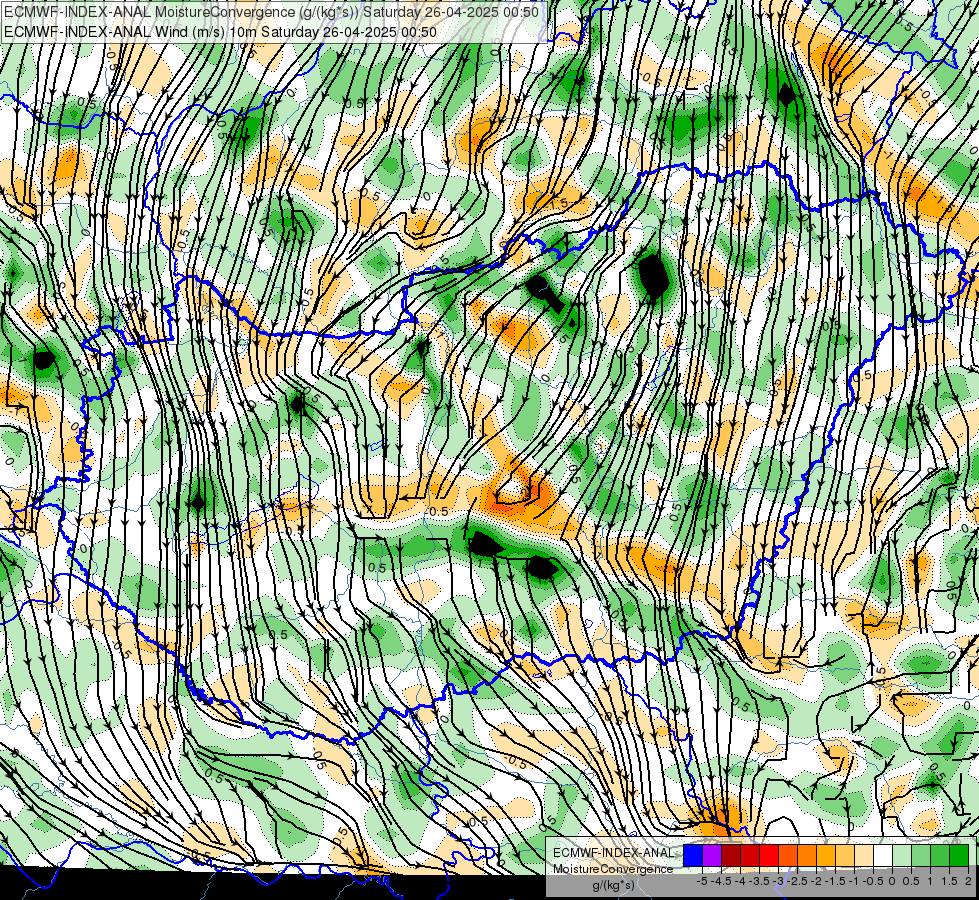Click the legend's 2 tick label at right end
Screen dimensions: 979x900
968,881
